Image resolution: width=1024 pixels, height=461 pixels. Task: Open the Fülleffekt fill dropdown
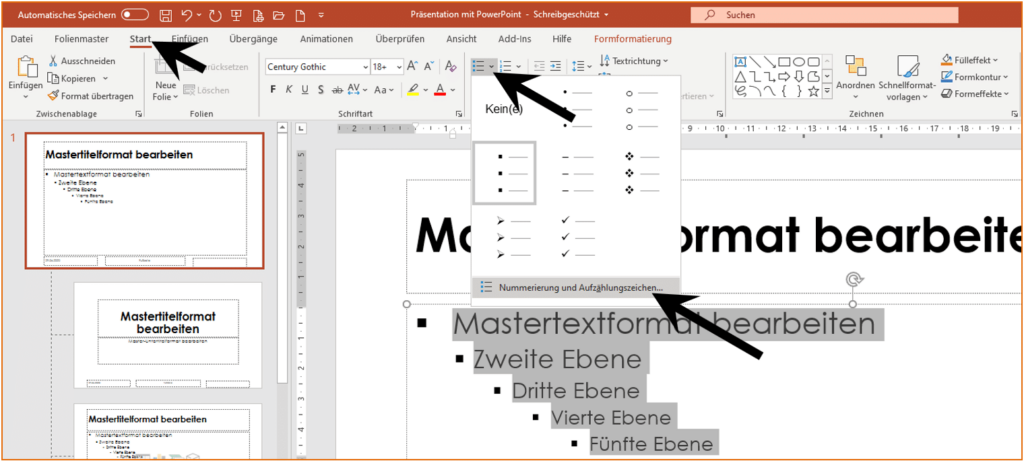pyautogui.click(x=970, y=60)
